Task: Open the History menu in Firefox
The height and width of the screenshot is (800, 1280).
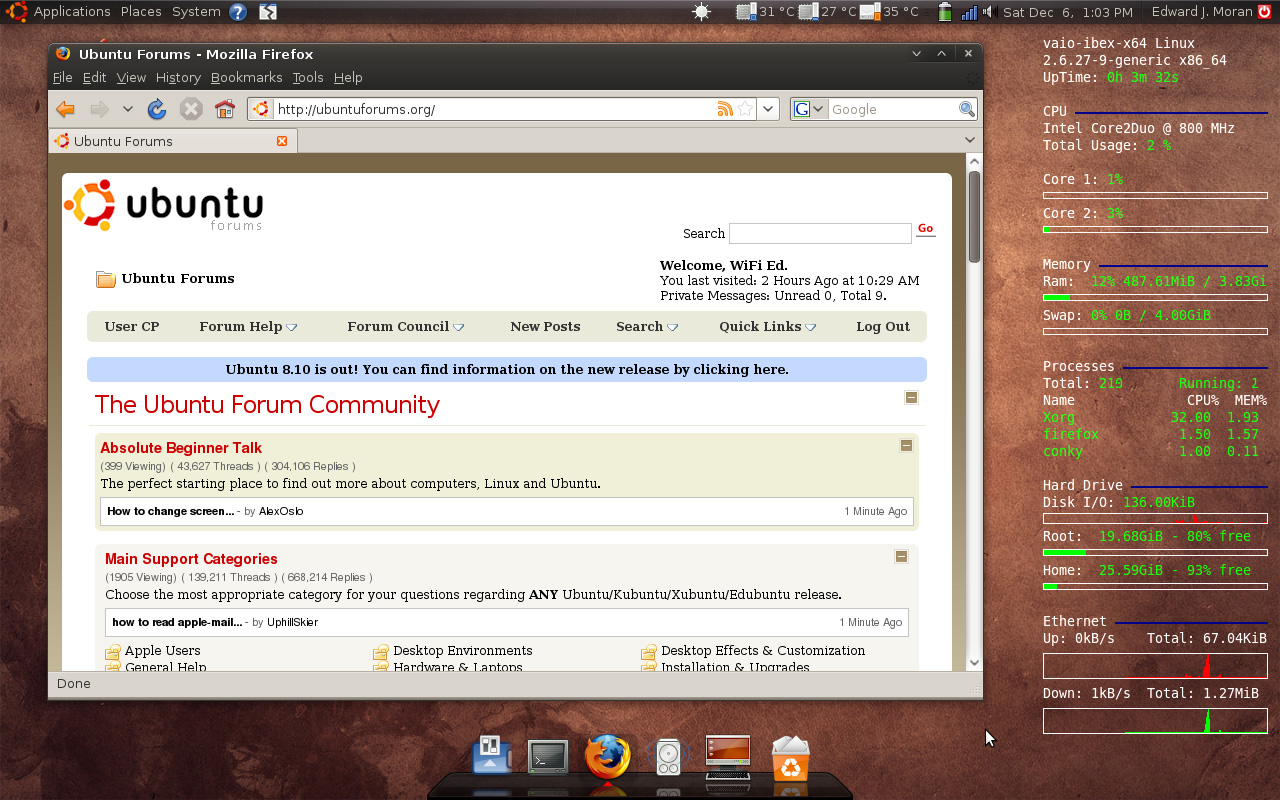Action: [x=178, y=77]
